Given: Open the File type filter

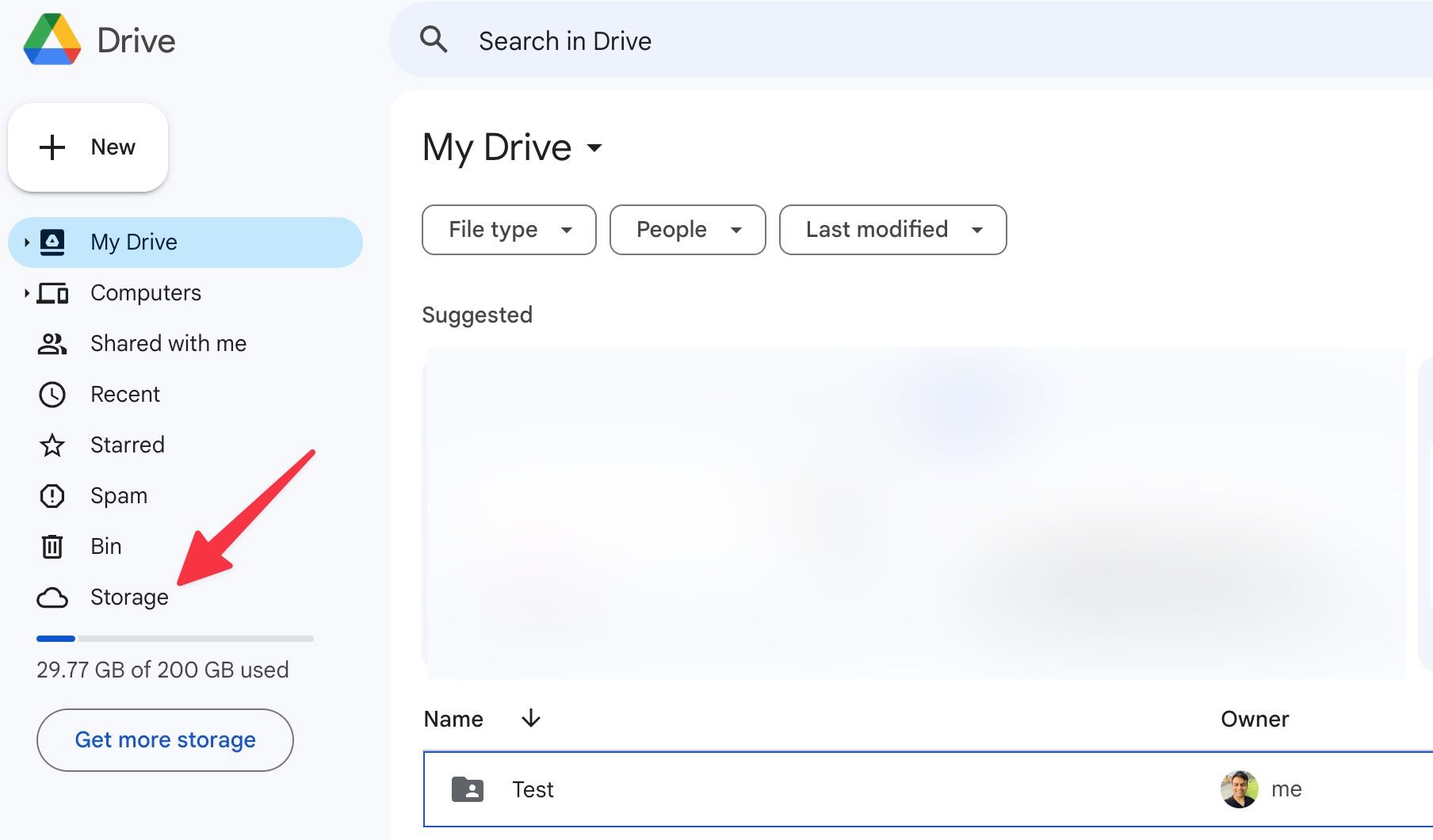Looking at the screenshot, I should tap(508, 230).
